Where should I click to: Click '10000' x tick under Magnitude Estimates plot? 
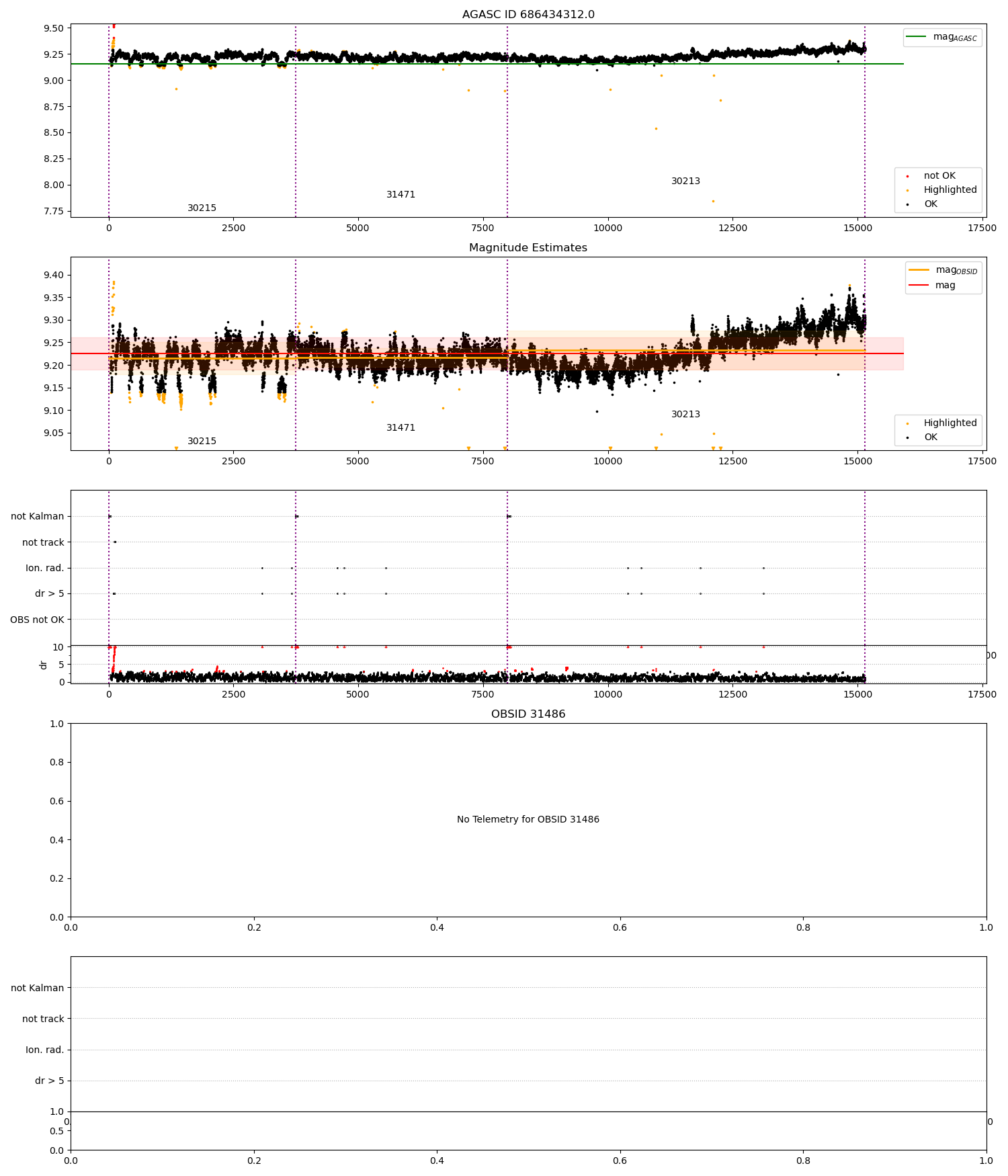[x=607, y=461]
